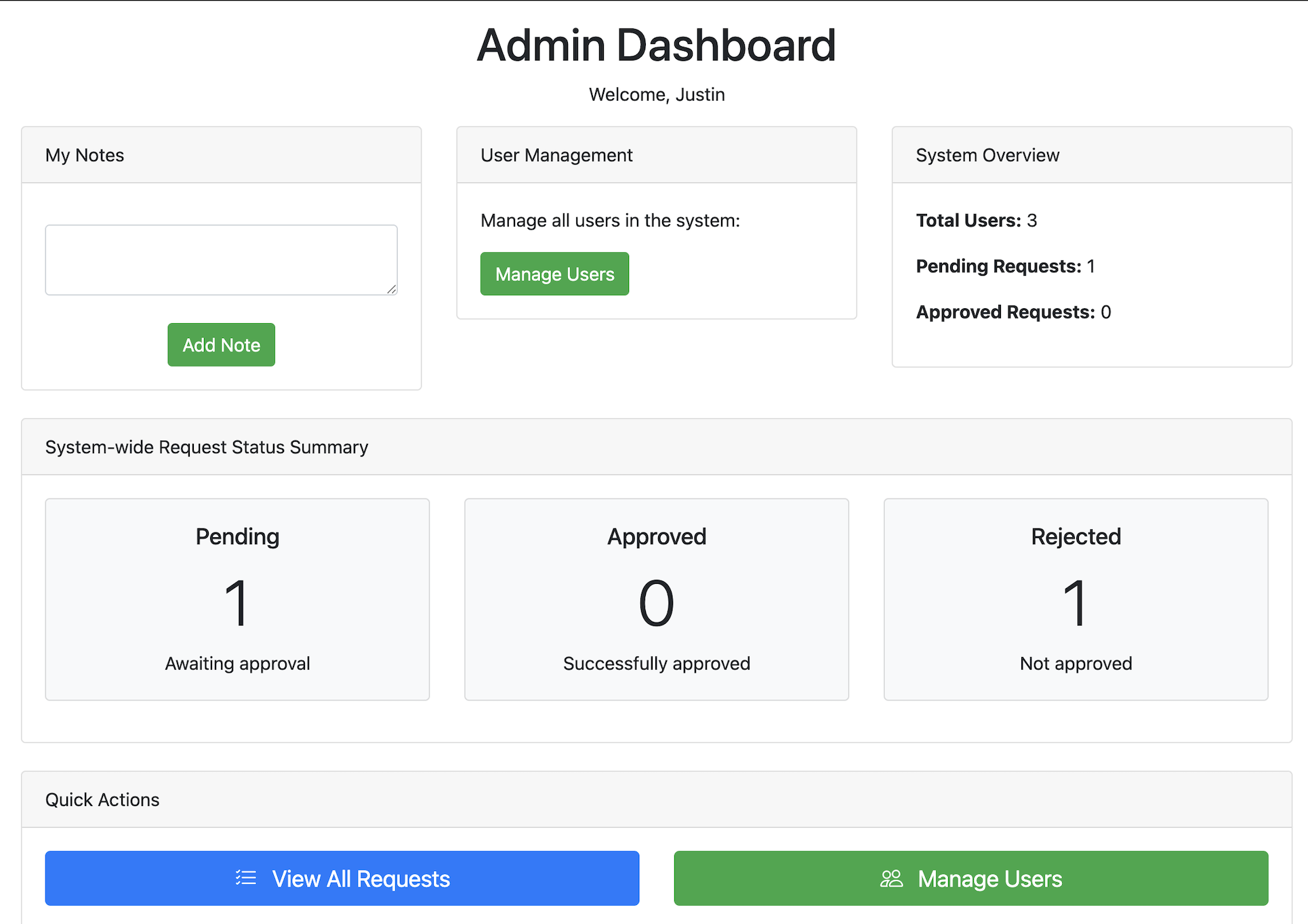
Task: Click the My Notes panel header
Action: pyautogui.click(x=84, y=154)
